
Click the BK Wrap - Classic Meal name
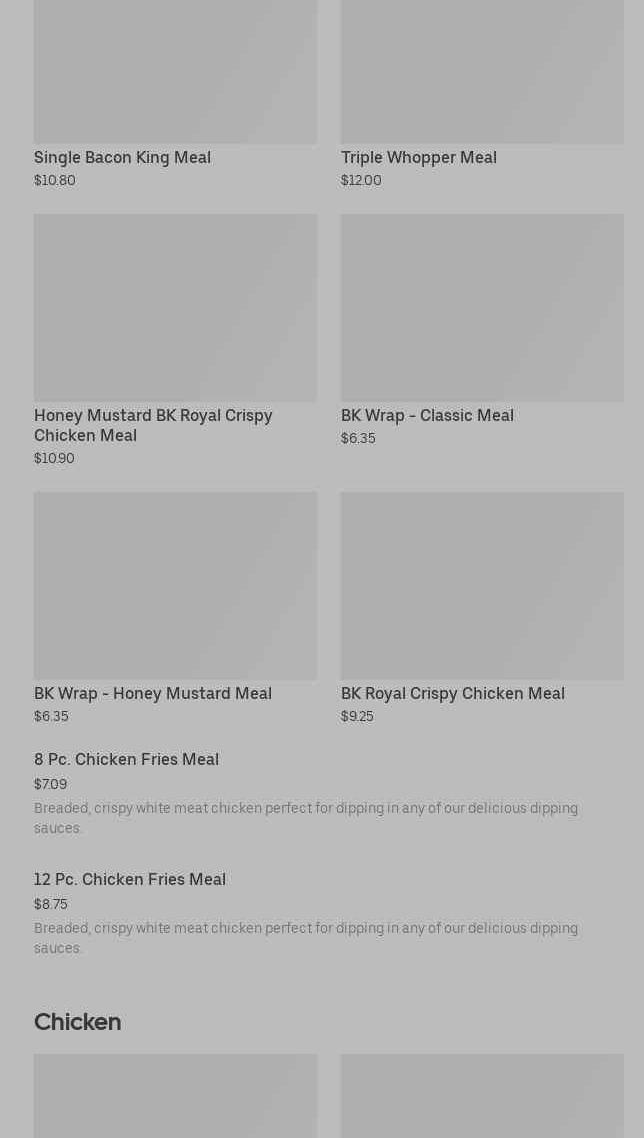coord(427,416)
